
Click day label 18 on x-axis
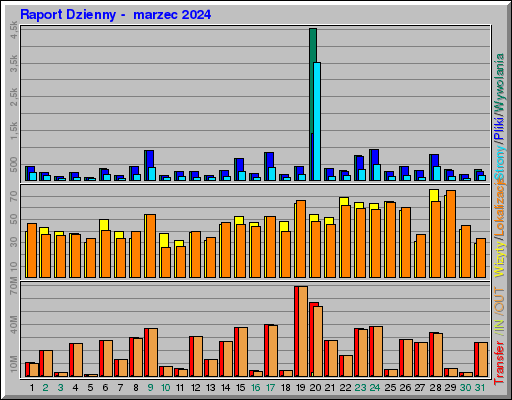[x=286, y=388]
